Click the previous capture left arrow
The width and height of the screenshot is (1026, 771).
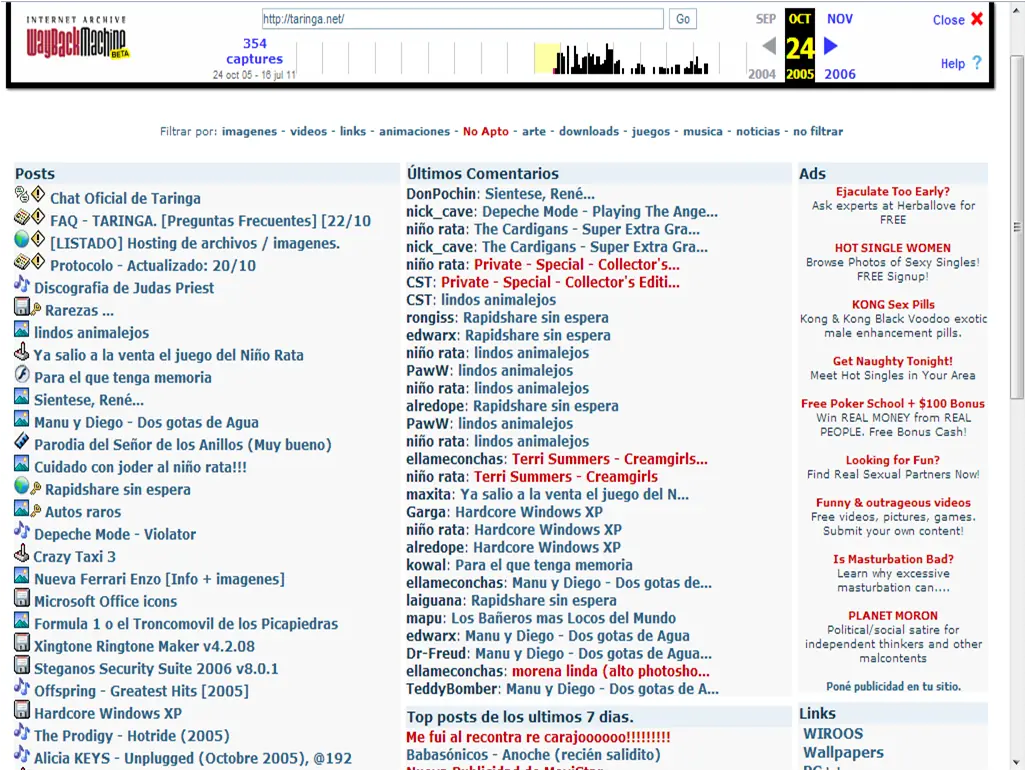coord(769,46)
